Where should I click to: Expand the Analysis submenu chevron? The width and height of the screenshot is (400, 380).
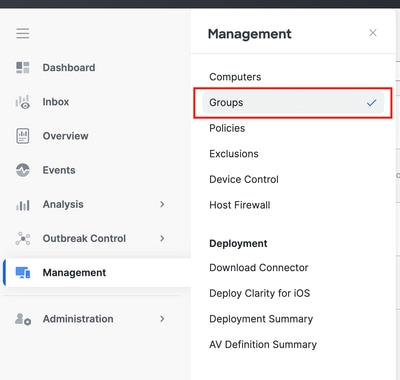(162, 204)
